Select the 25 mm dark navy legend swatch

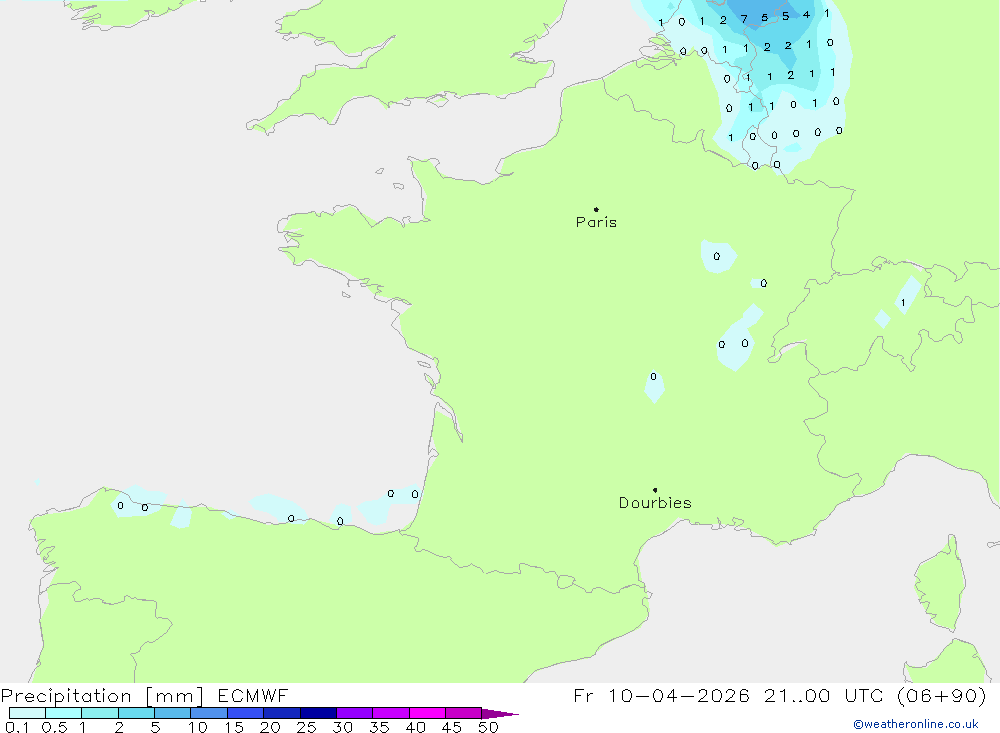(318, 713)
